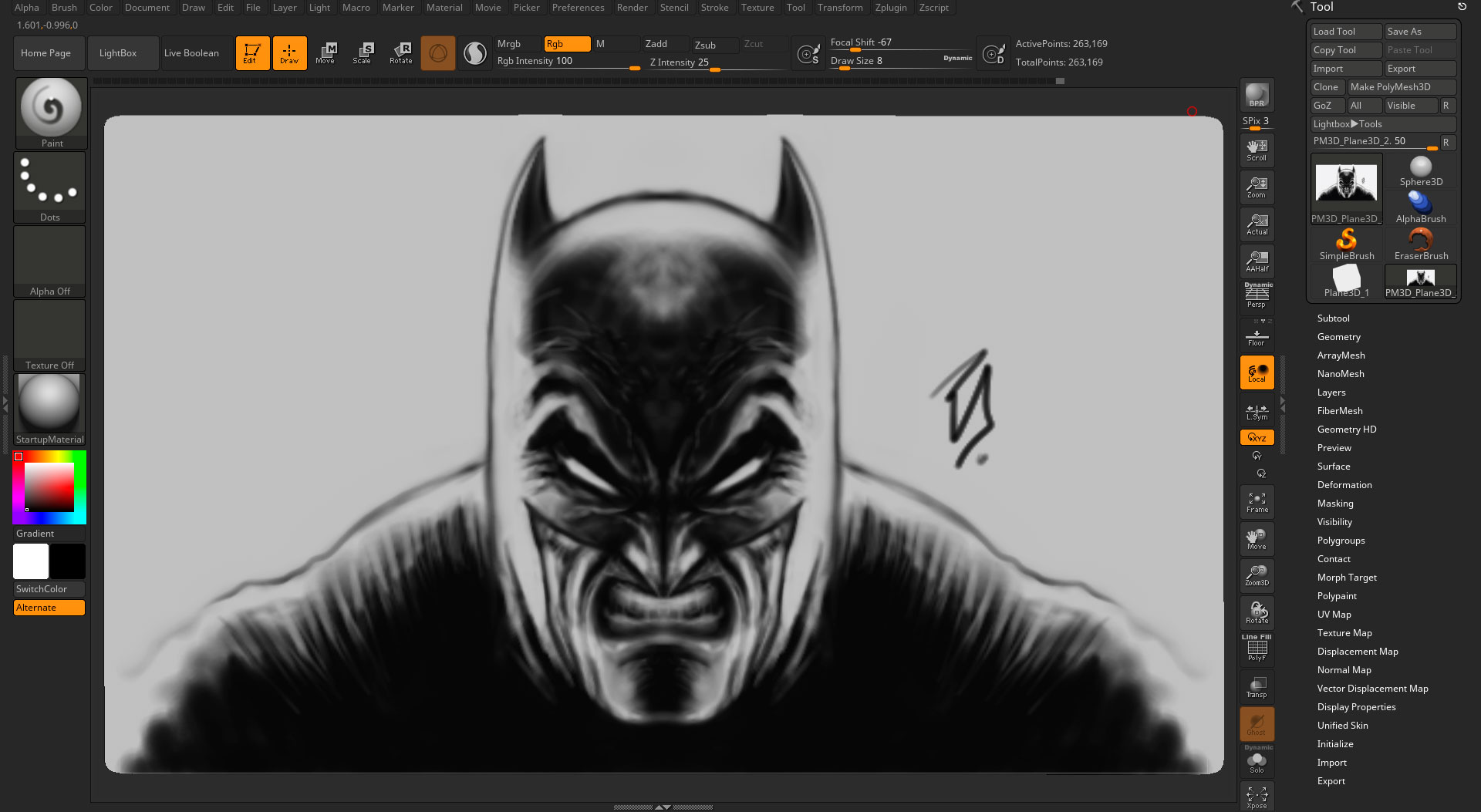Viewport: 1481px width, 812px height.
Task: Open the Render menu
Action: [632, 8]
